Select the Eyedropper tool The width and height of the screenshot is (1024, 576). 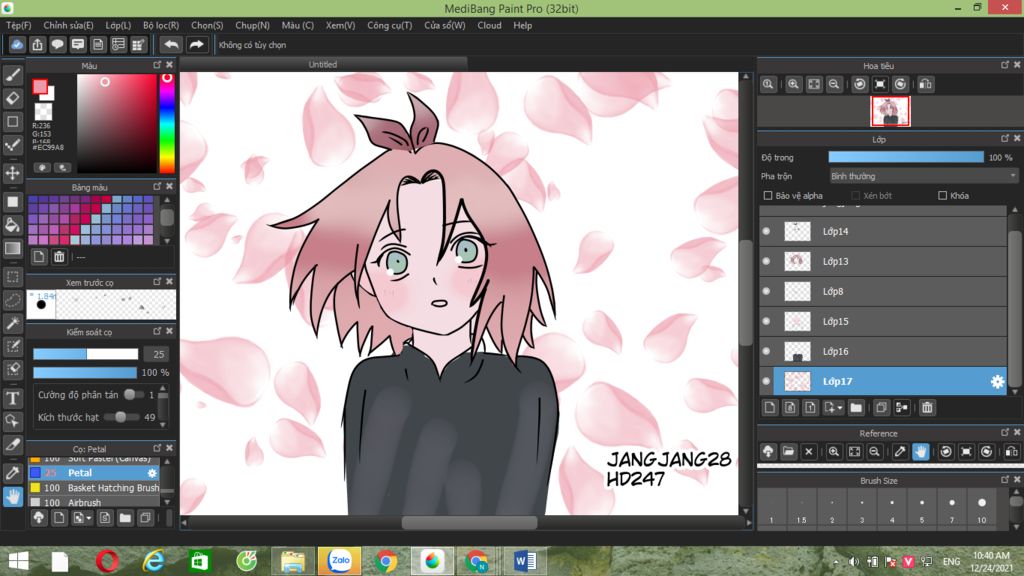12,473
